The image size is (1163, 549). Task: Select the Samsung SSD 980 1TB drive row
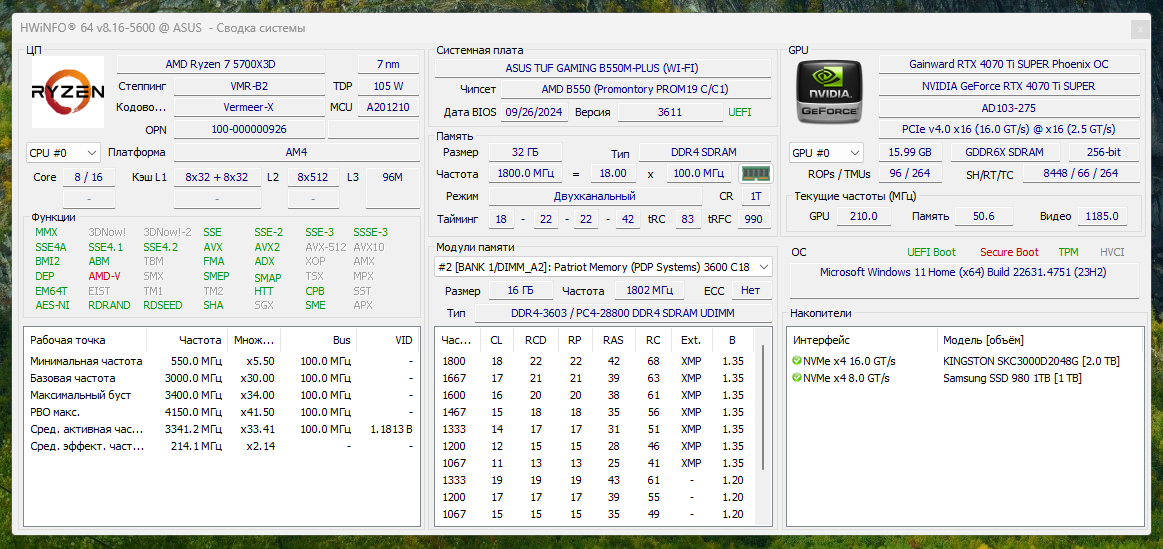[965, 378]
